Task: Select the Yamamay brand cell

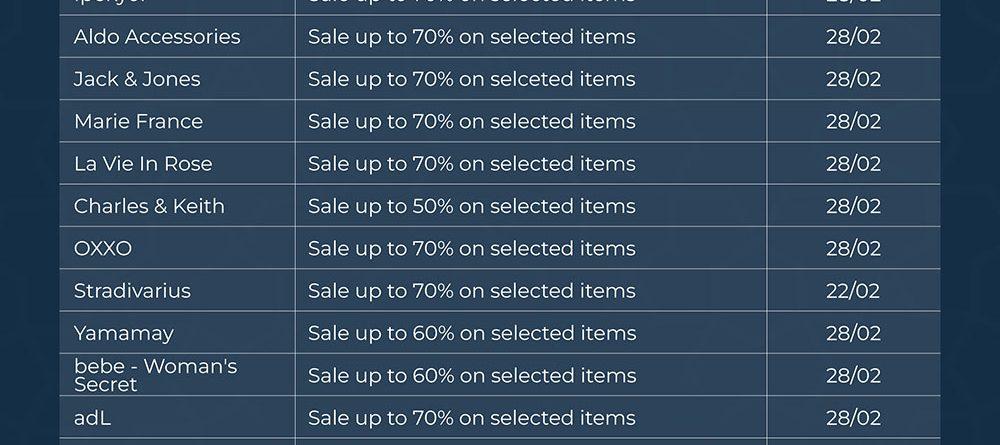Action: (124, 333)
